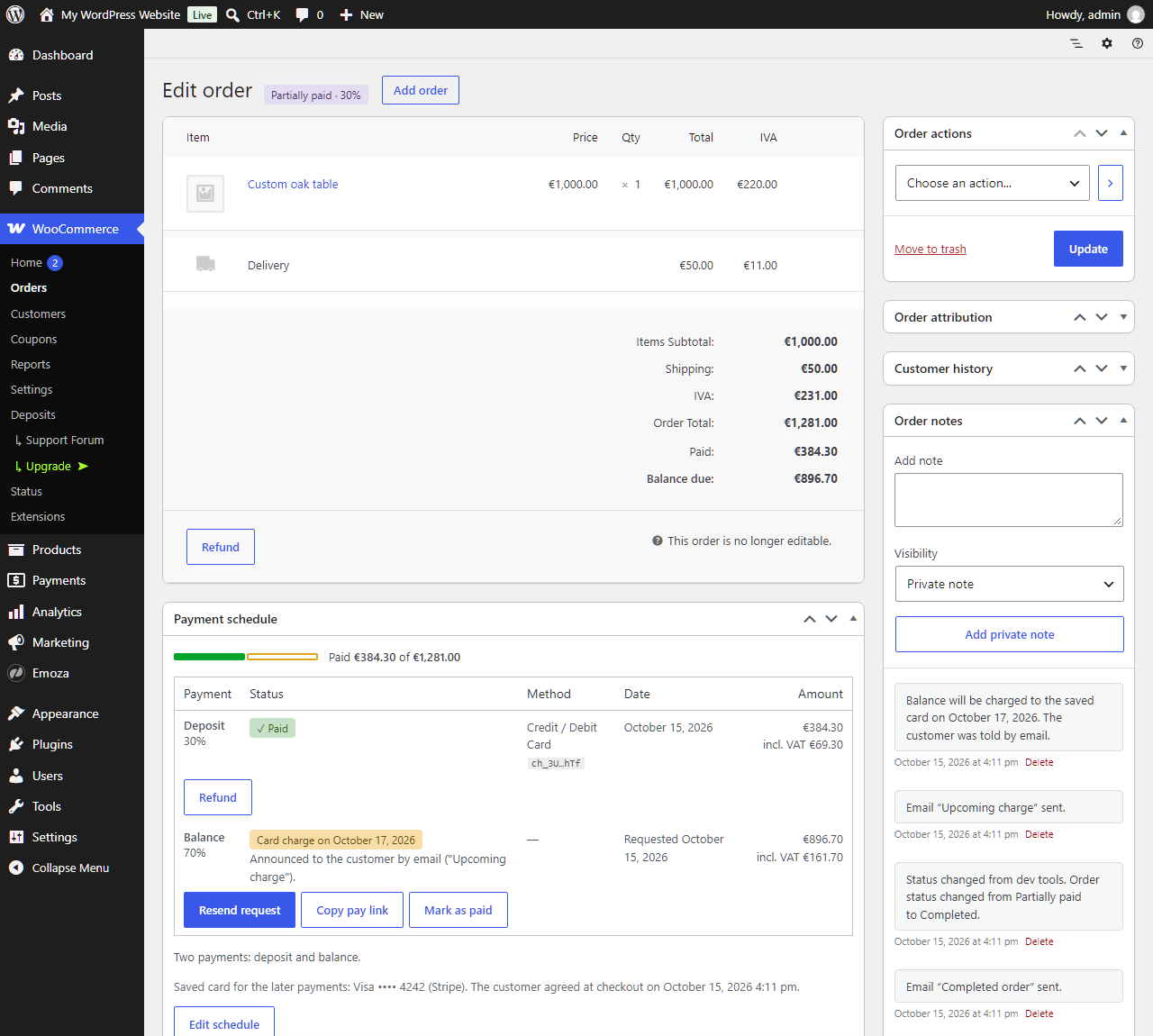Screen dimensions: 1153x1036
Task: Click the order not editable help icon
Action: 658,541
